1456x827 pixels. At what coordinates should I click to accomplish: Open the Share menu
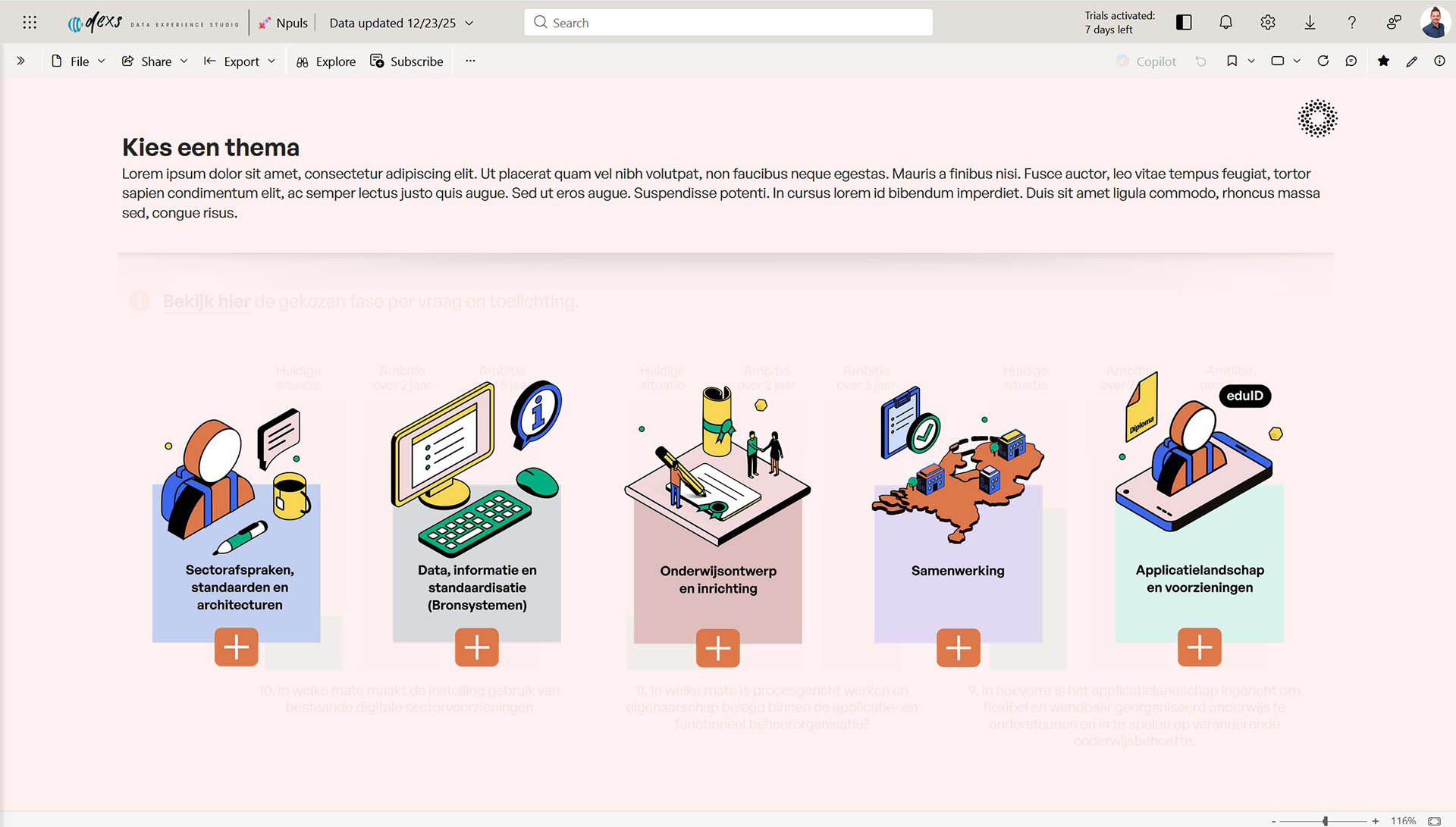pyautogui.click(x=155, y=61)
